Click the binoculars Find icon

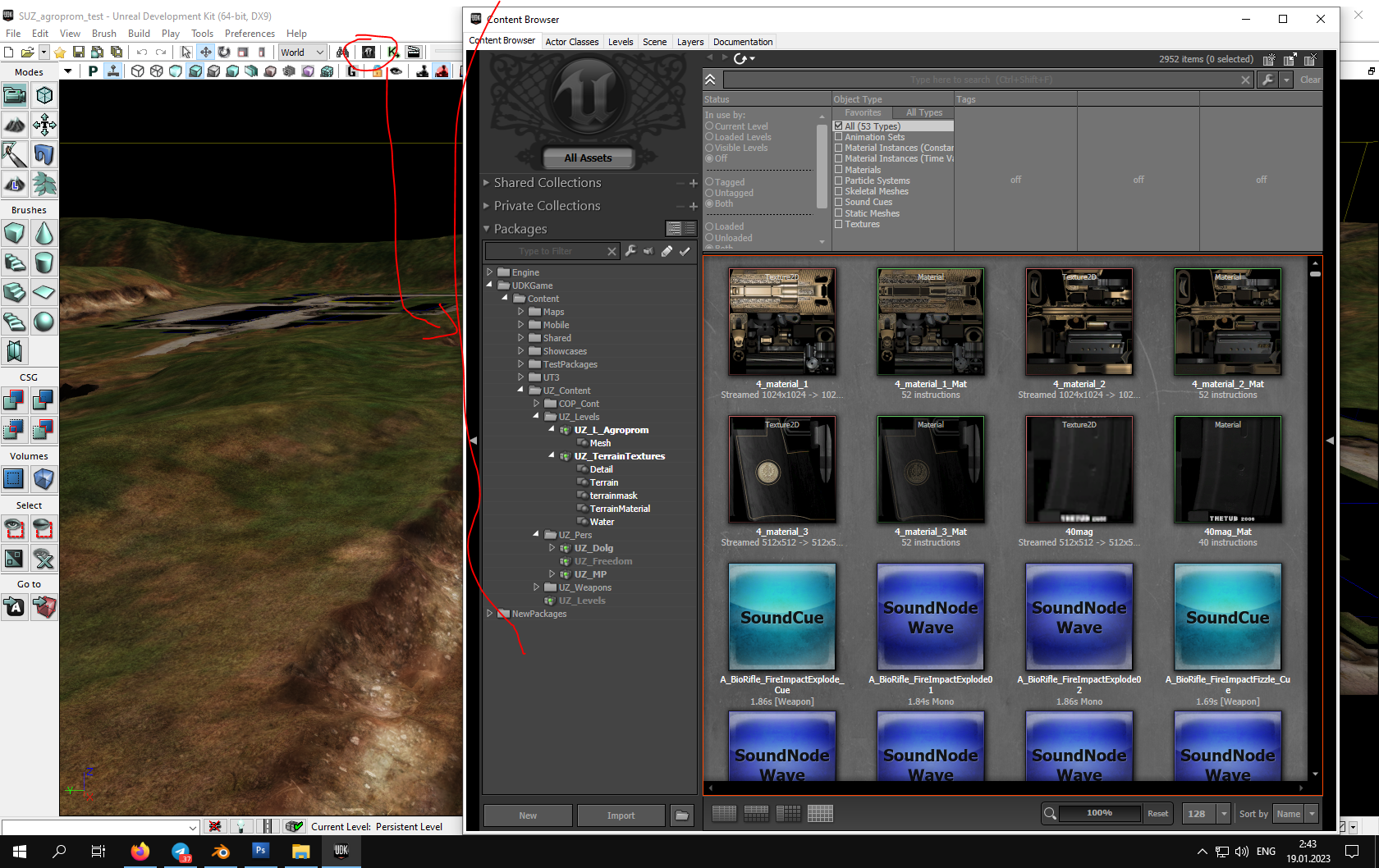pyautogui.click(x=341, y=52)
